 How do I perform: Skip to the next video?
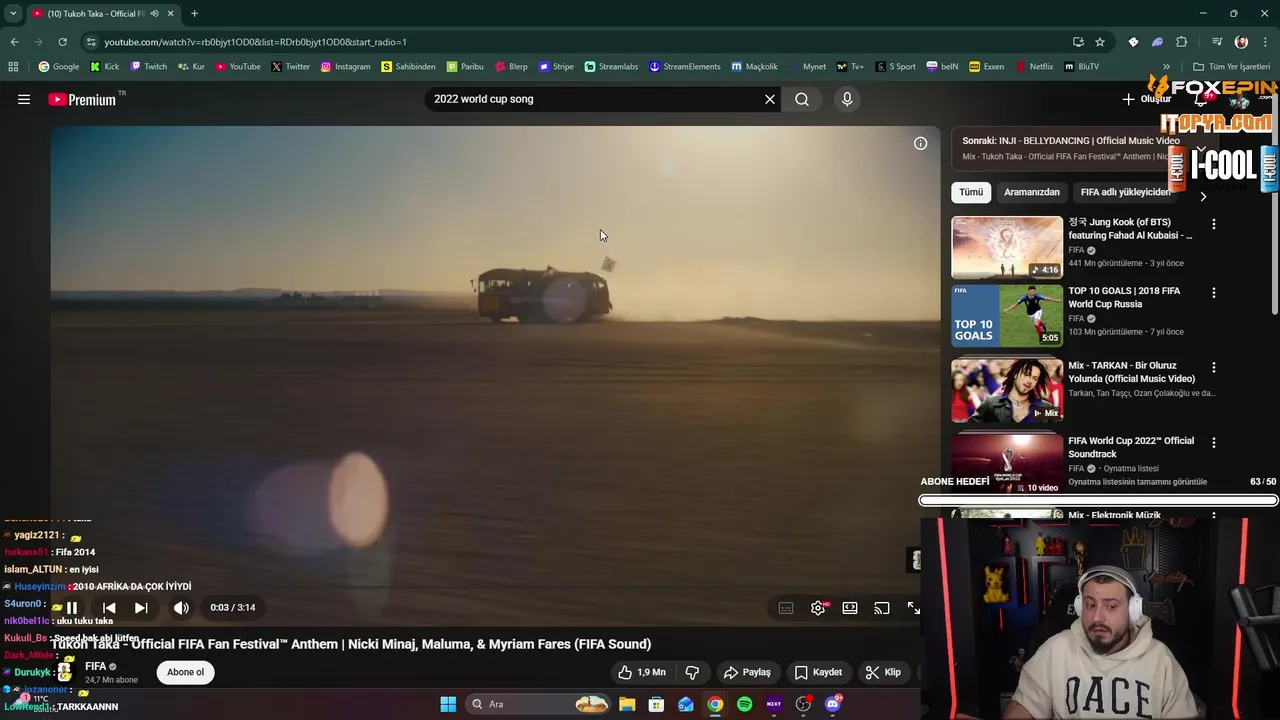141,608
